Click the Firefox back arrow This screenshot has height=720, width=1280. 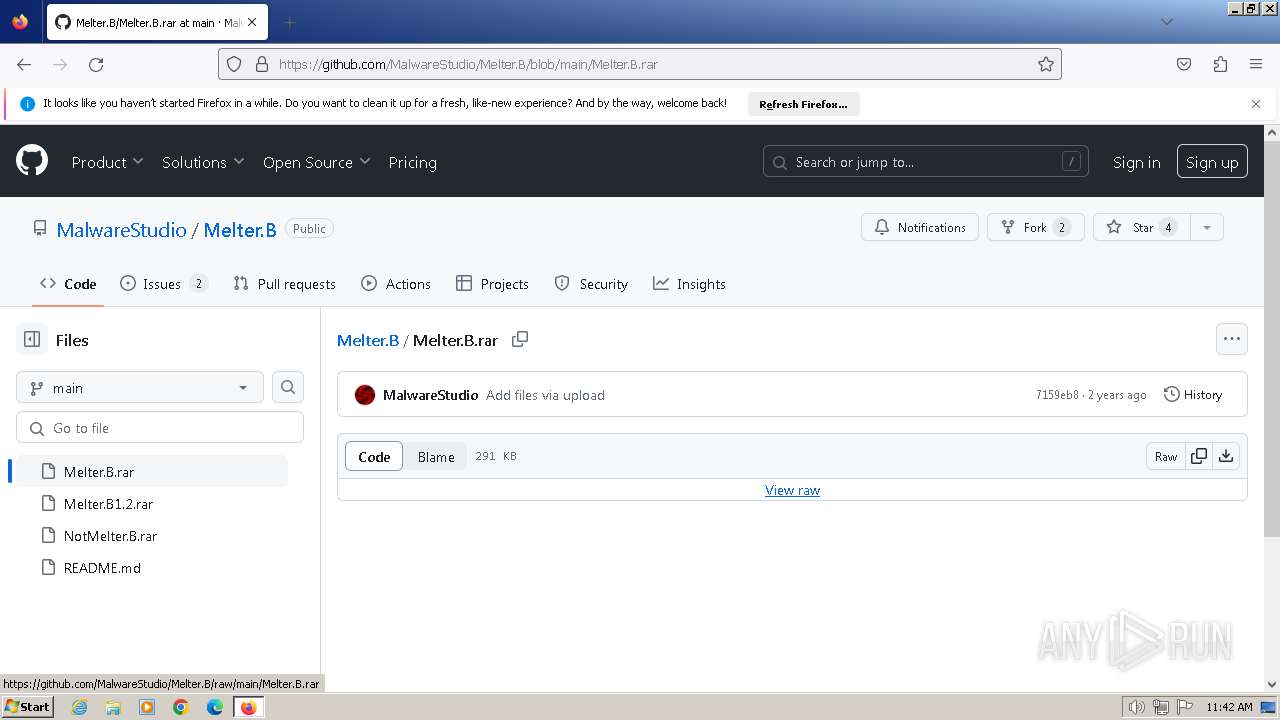24,64
